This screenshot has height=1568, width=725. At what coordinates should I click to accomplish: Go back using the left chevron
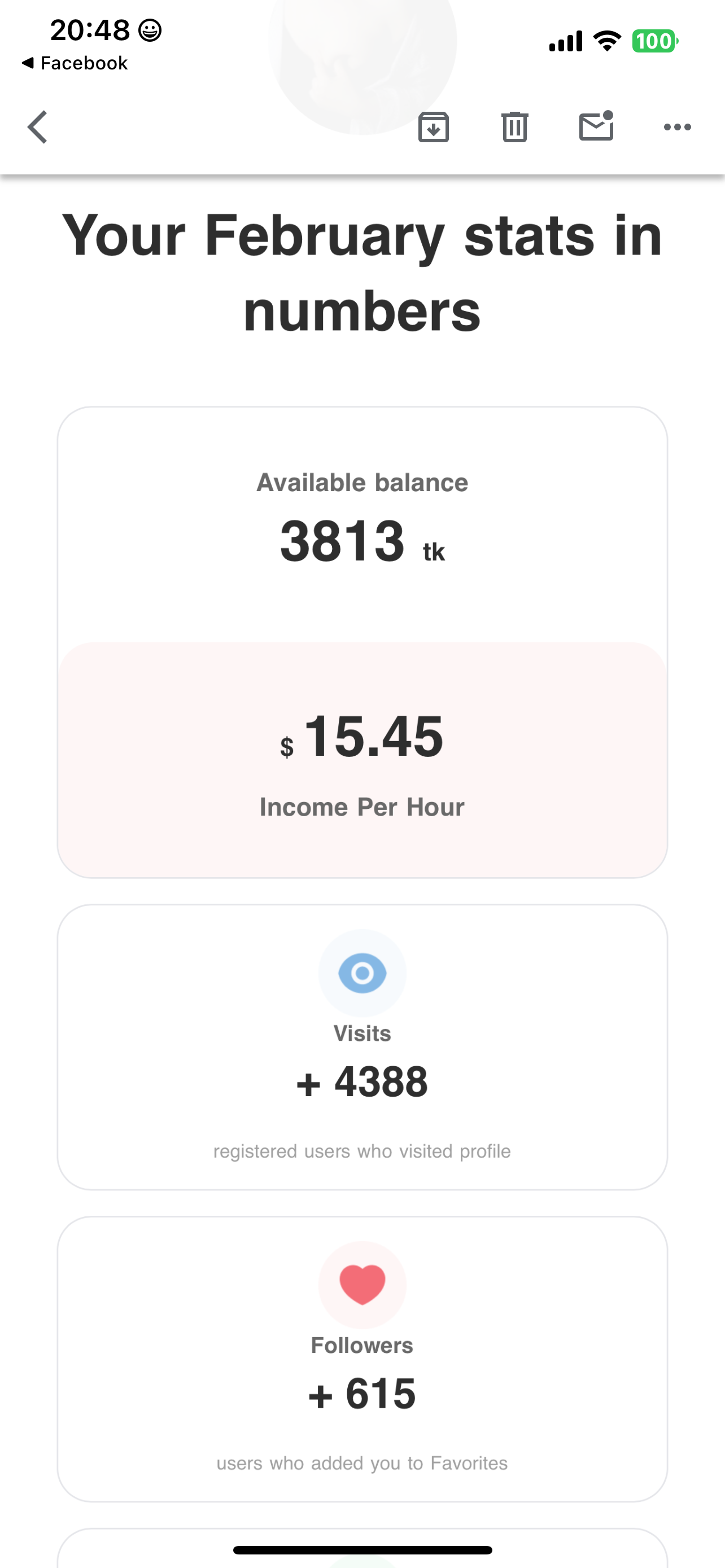38,127
